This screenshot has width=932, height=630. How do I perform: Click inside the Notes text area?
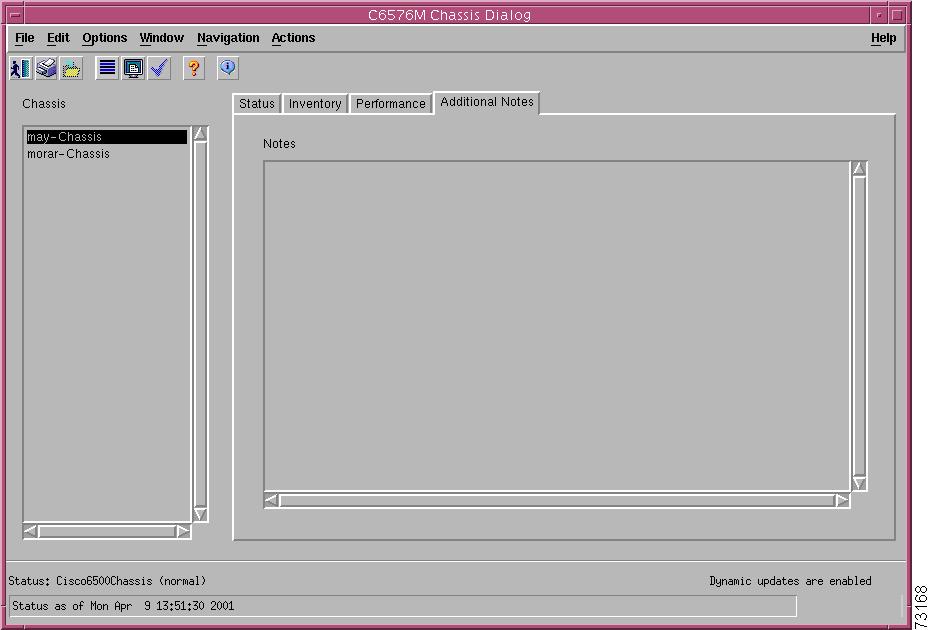557,326
